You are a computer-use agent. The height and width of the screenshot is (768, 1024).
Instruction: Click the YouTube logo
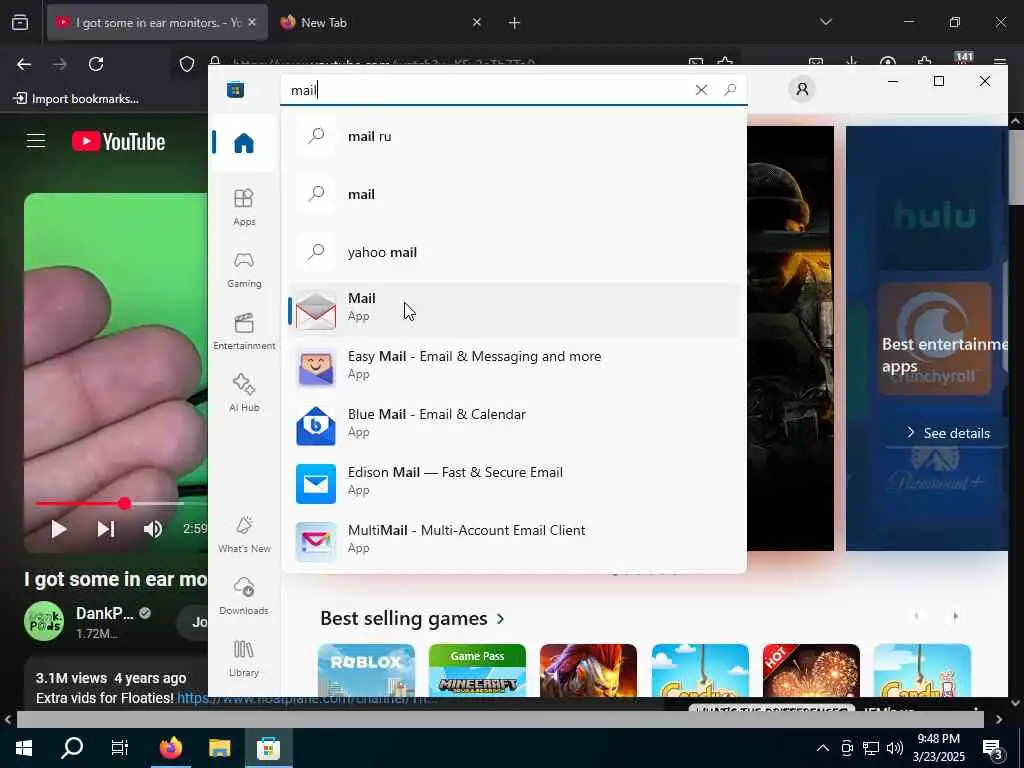[x=118, y=142]
